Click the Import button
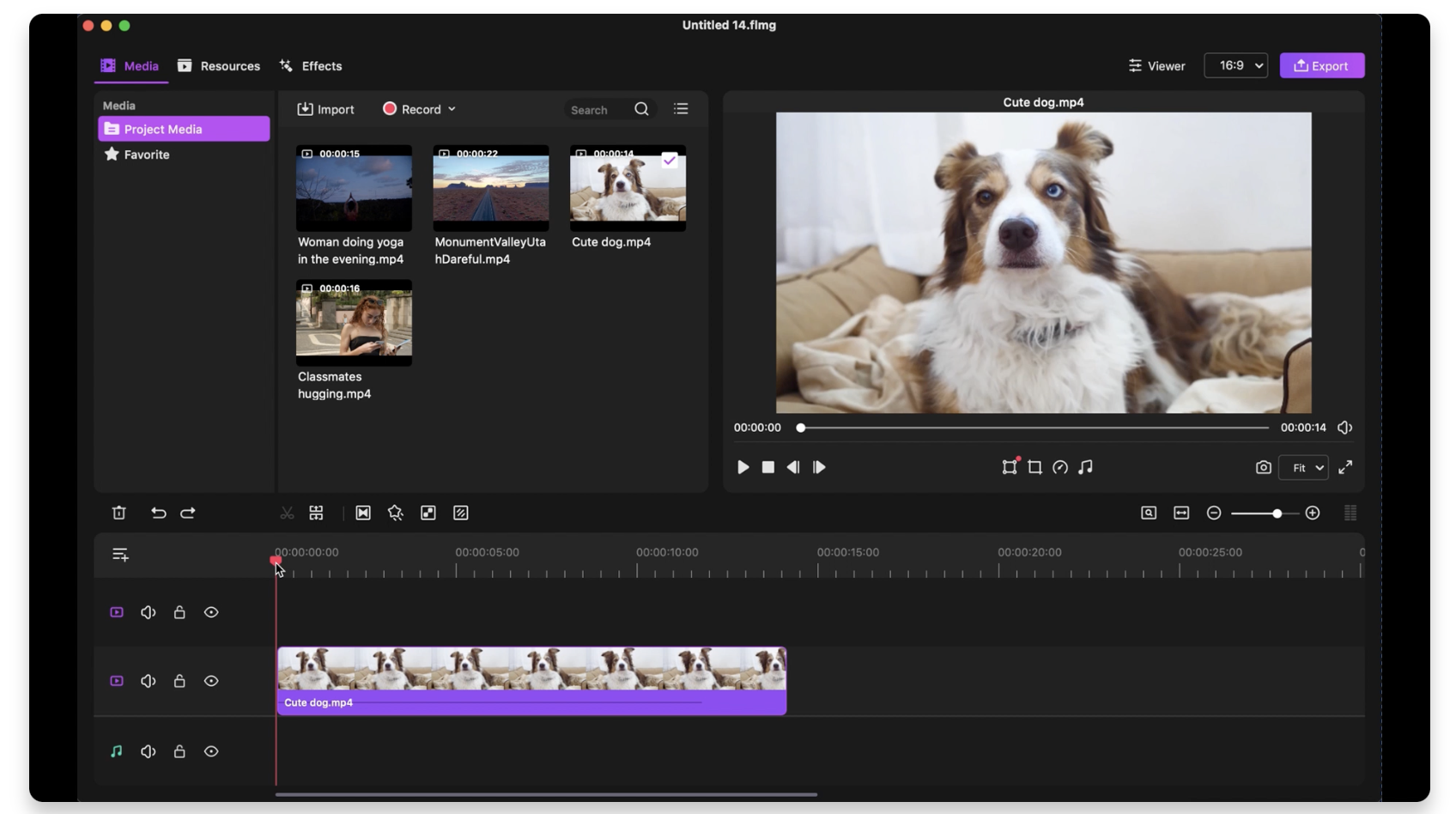Screen dimensions: 1456x814 [325, 109]
